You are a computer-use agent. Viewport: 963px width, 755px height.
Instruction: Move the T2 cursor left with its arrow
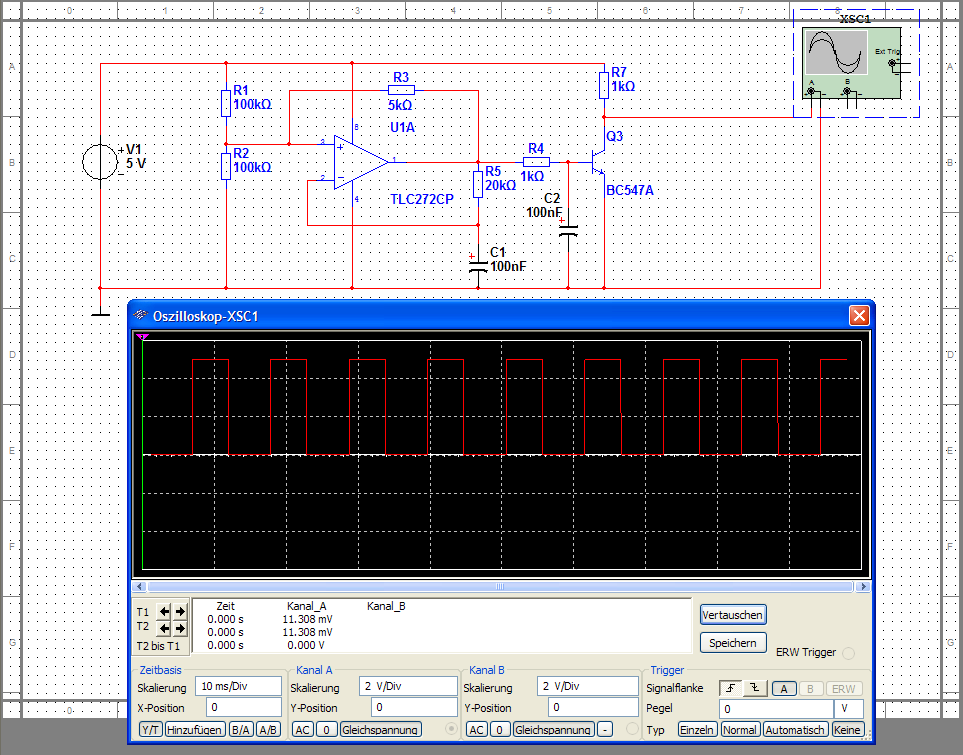[165, 628]
